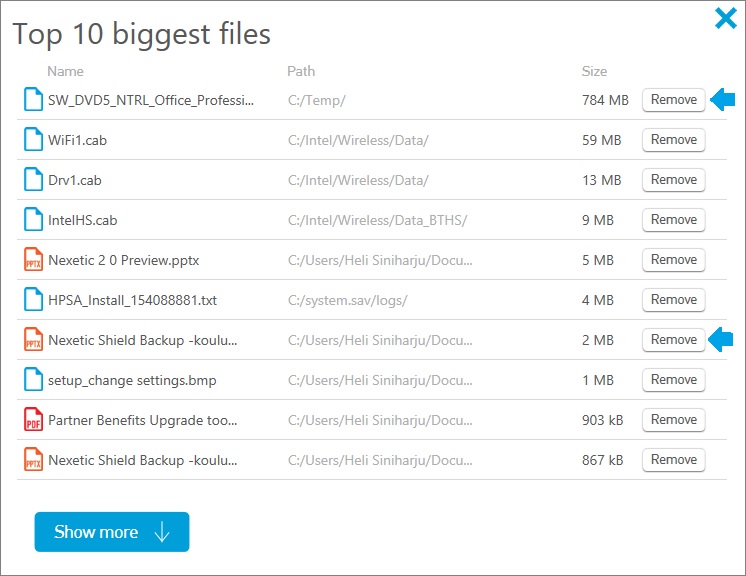Image resolution: width=746 pixels, height=576 pixels.
Task: Remove the HPSA_Install_154088881.txt file
Action: pos(673,300)
